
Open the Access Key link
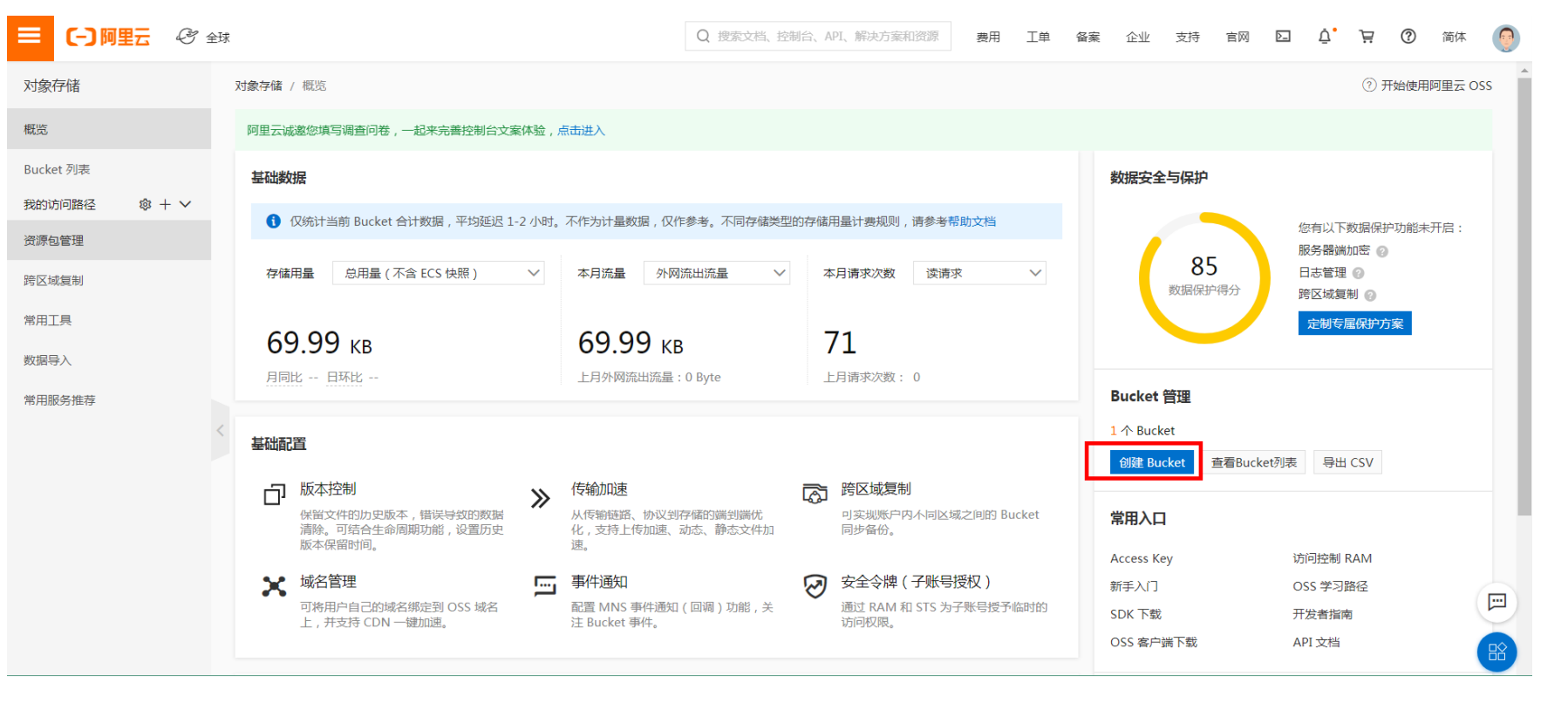1141,558
